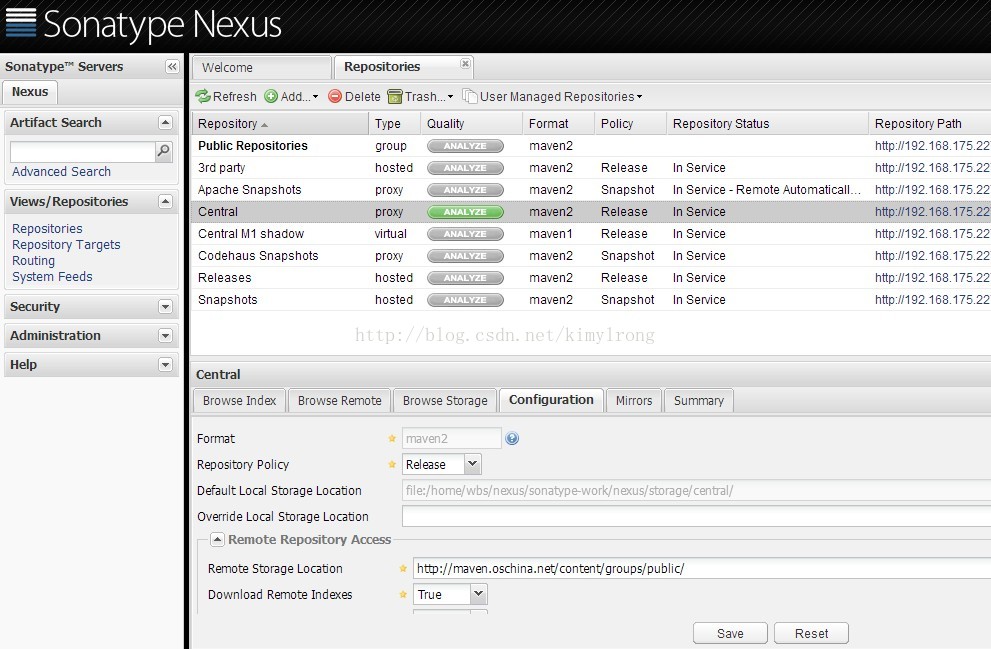This screenshot has height=649, width=991.
Task: Sort by the Repository Status column header
Action: [767, 124]
